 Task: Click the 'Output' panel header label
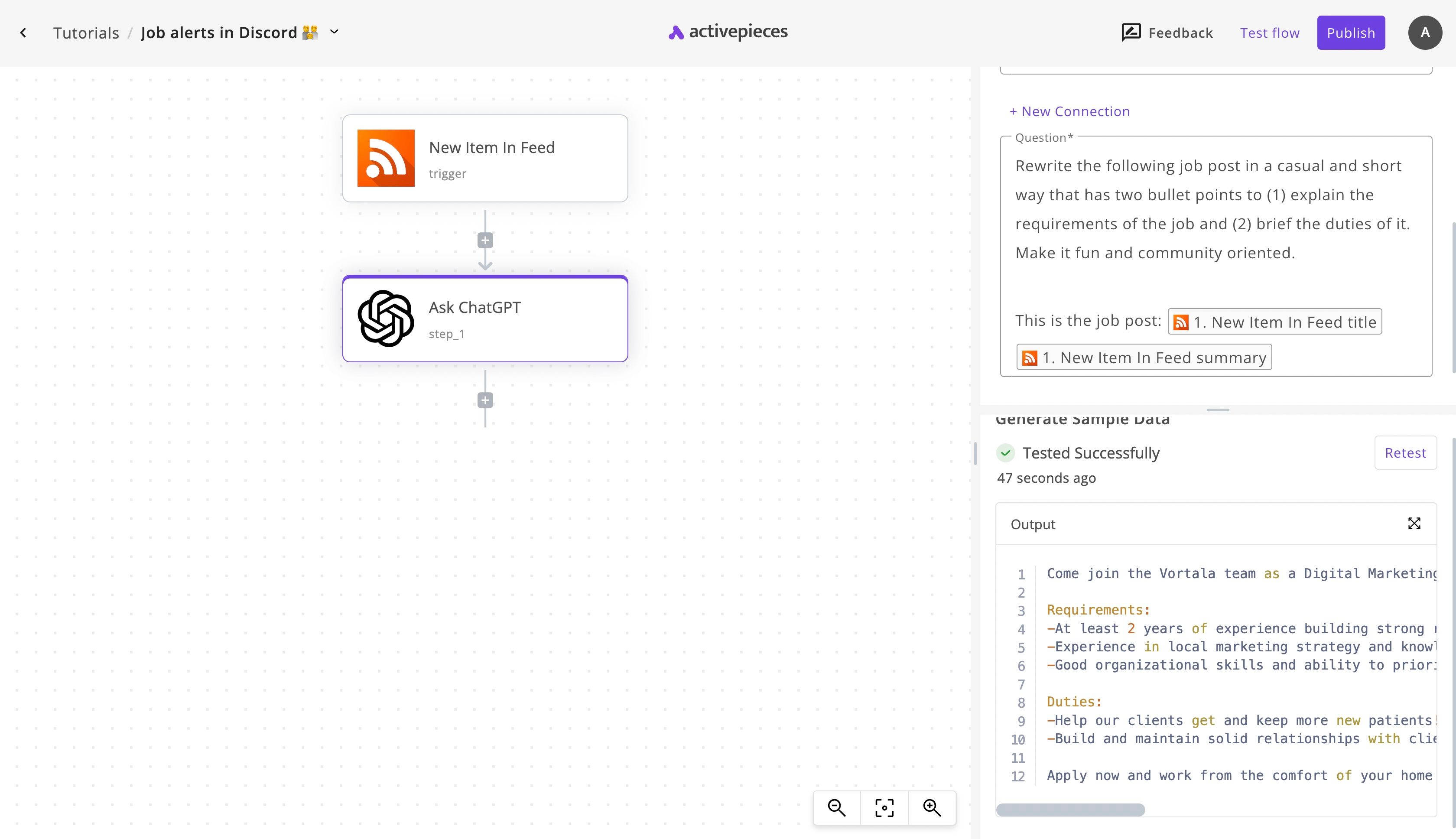pyautogui.click(x=1033, y=524)
